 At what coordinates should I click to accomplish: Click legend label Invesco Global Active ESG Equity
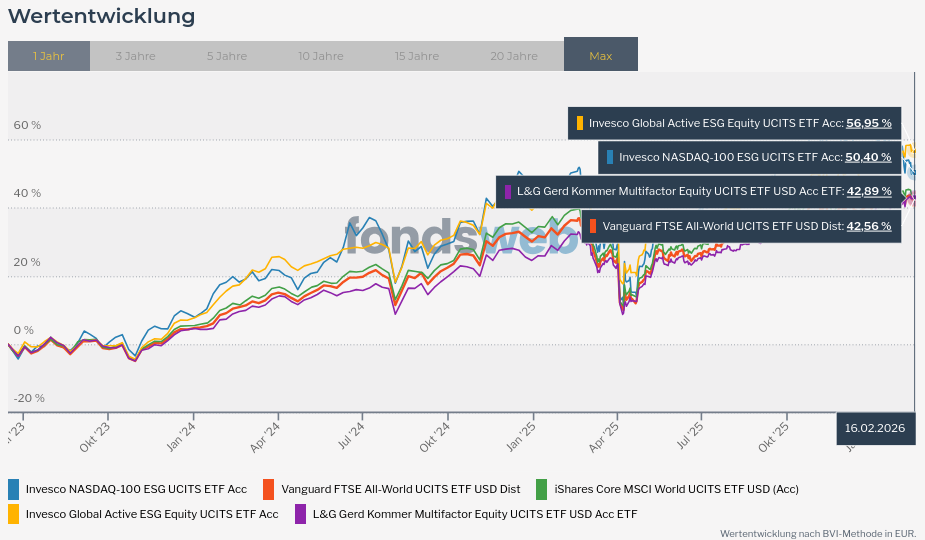152,514
